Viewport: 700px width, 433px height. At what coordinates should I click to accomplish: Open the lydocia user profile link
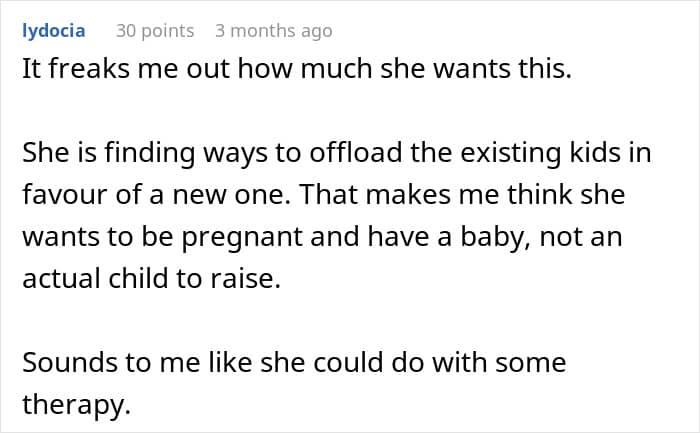(x=54, y=31)
